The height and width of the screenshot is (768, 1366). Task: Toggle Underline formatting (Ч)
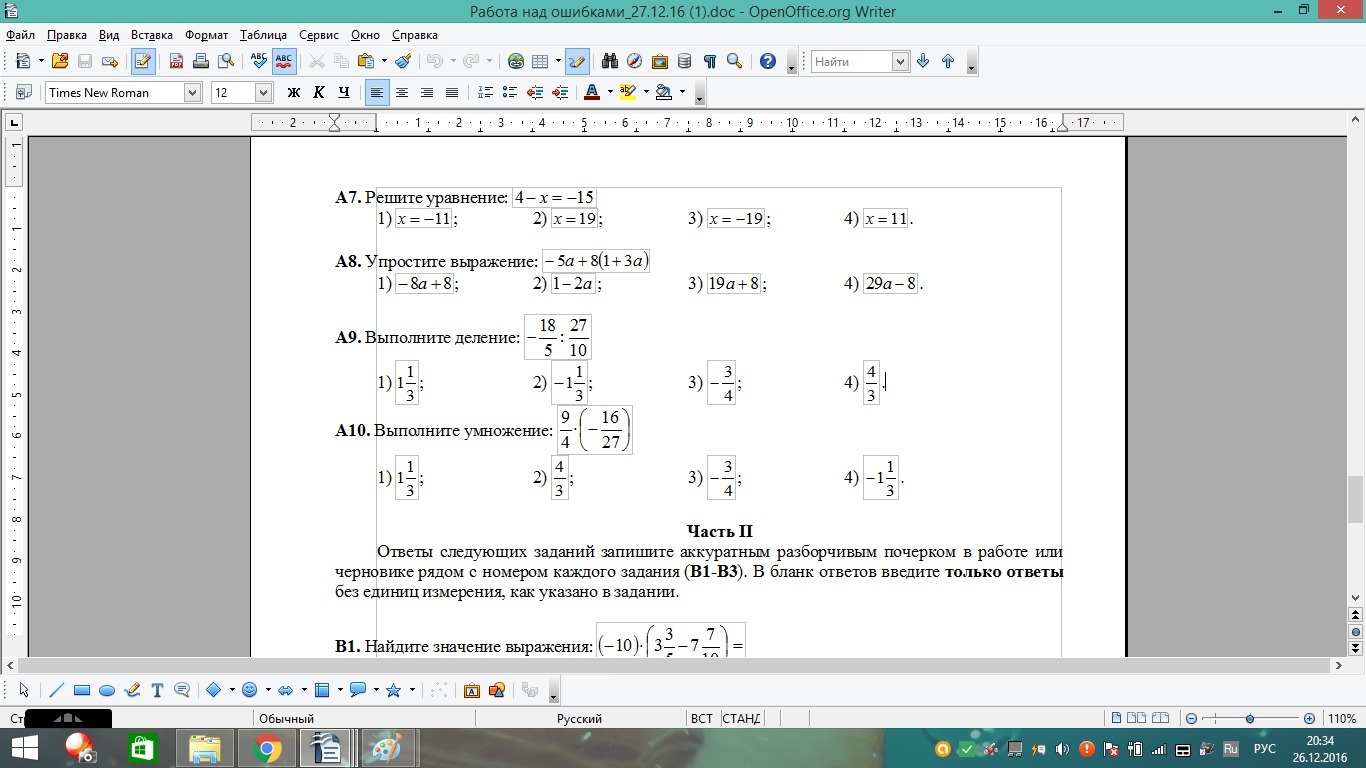click(344, 92)
